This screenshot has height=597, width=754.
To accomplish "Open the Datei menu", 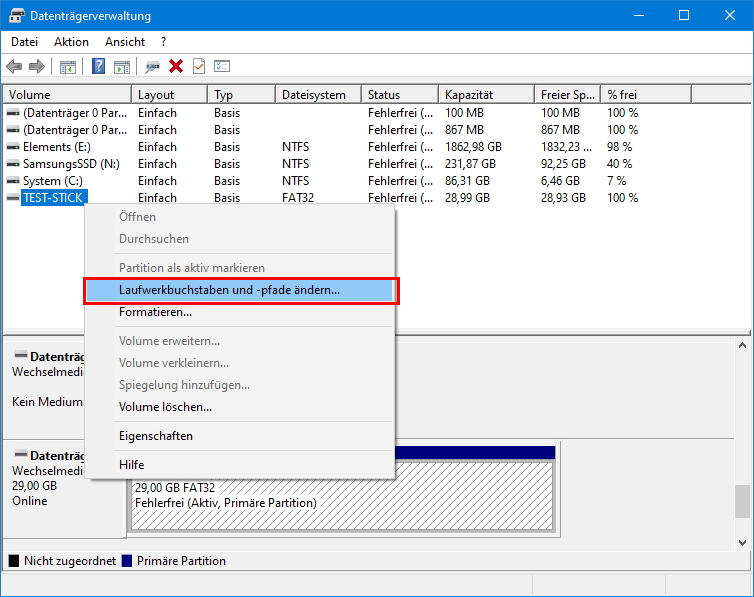I will tap(25, 42).
